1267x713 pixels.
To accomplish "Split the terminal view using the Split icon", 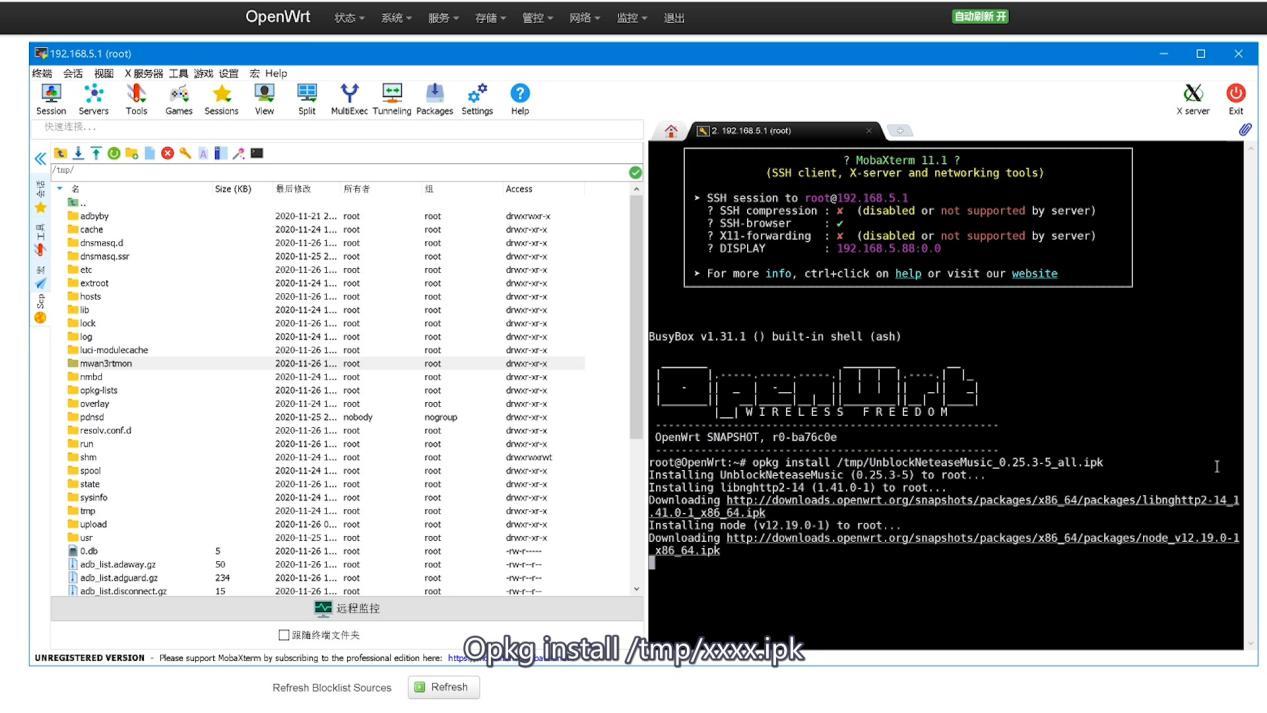I will 306,96.
